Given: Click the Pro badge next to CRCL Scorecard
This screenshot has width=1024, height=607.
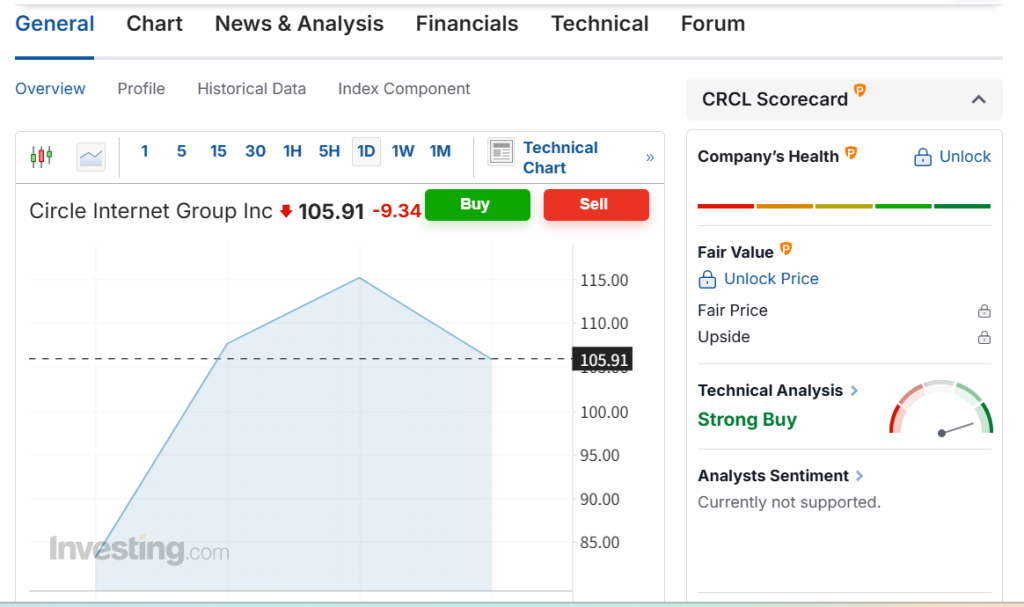Looking at the screenshot, I should click(x=860, y=90).
